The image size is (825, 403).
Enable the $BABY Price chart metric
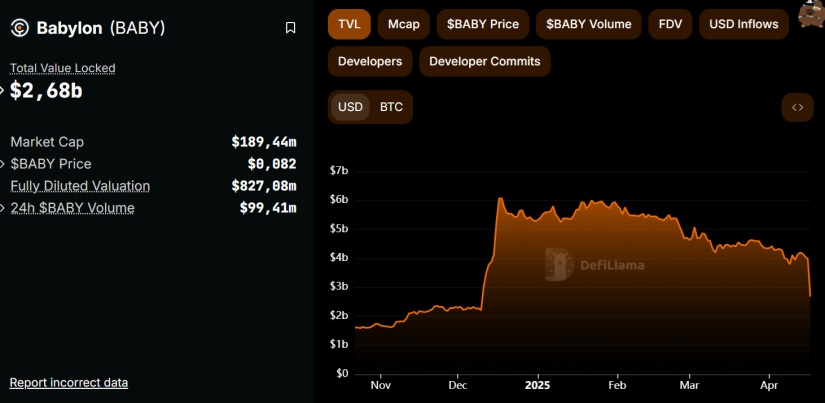tap(482, 24)
